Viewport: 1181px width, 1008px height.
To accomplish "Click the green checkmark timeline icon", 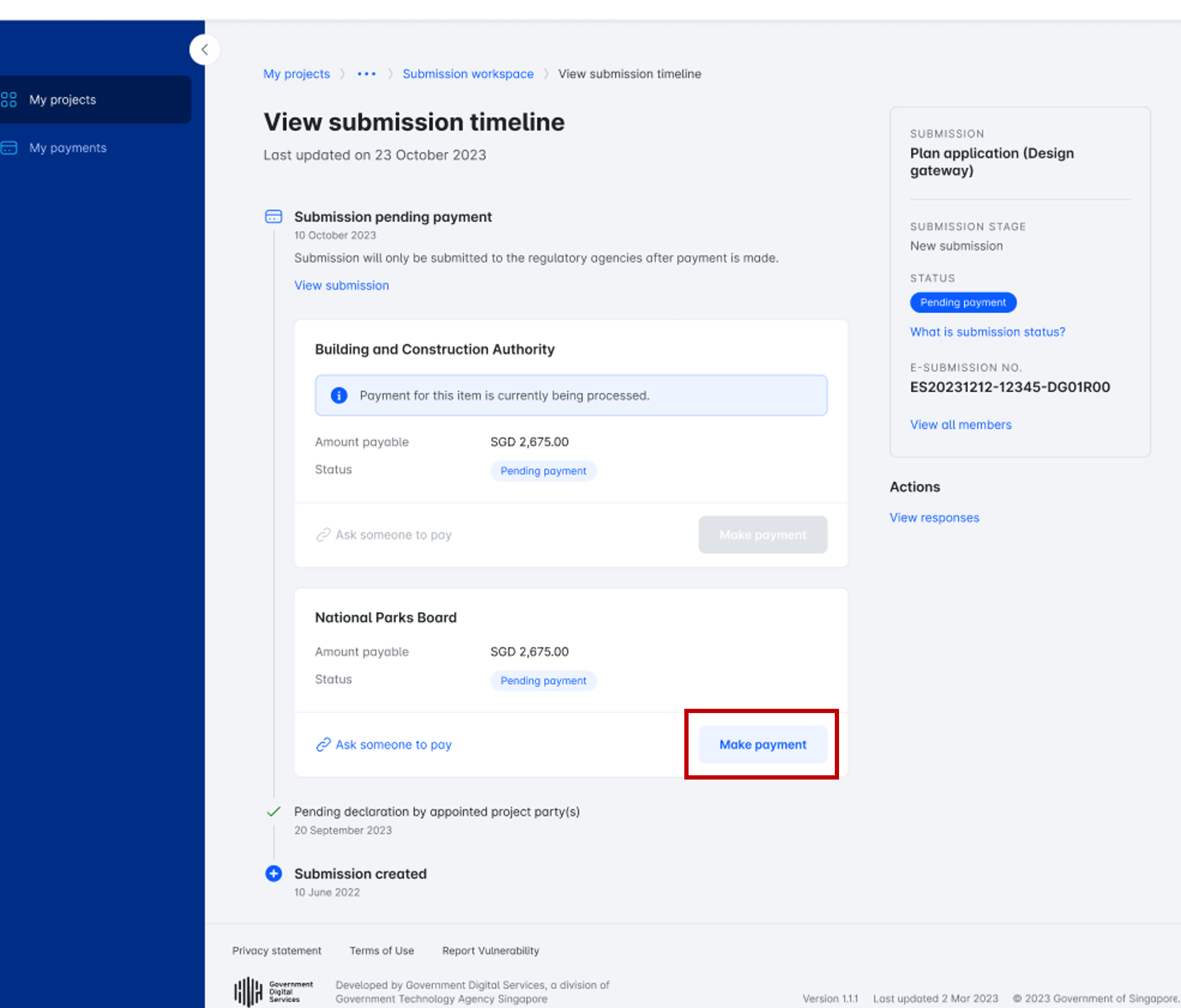I will [274, 812].
